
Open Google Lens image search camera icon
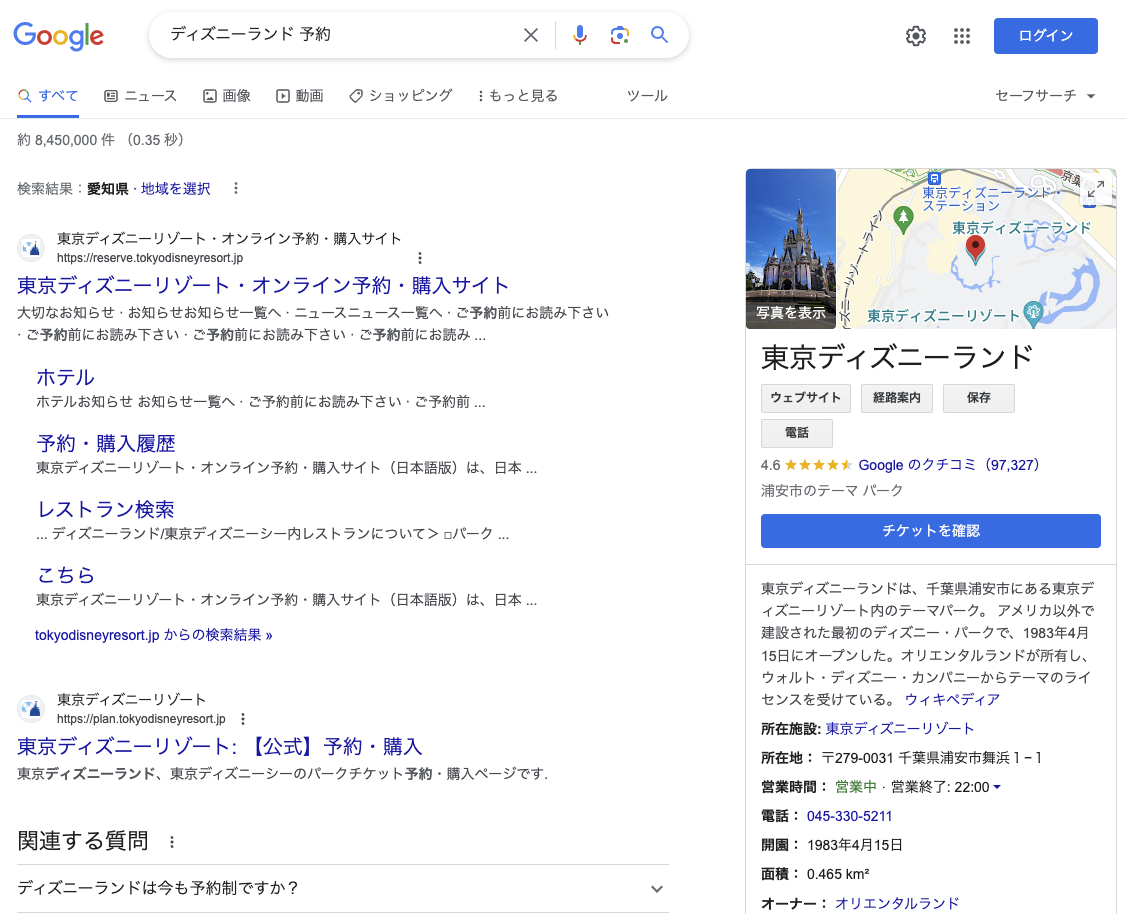(x=619, y=35)
